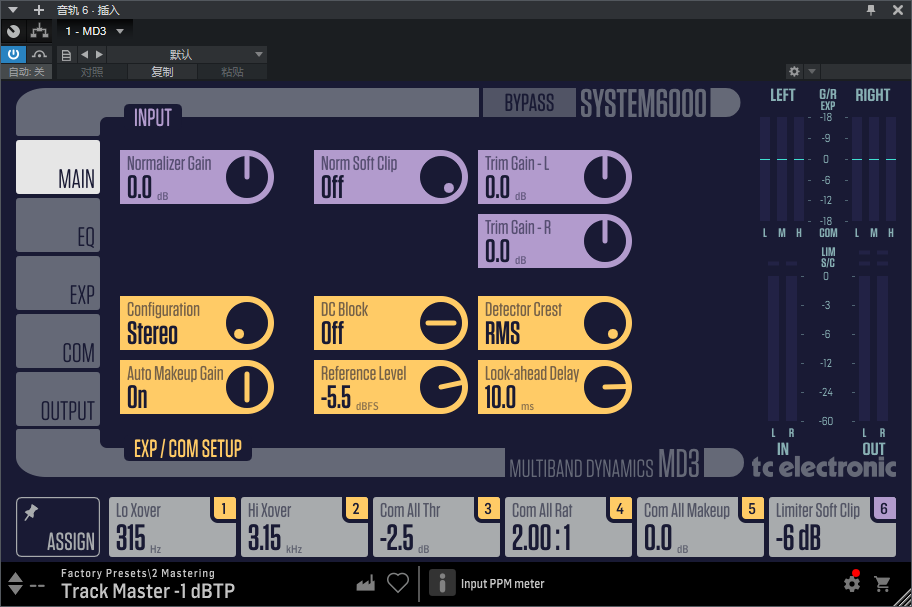Click the Trim Gain - L knob
Image resolution: width=912 pixels, height=607 pixels.
click(605, 177)
